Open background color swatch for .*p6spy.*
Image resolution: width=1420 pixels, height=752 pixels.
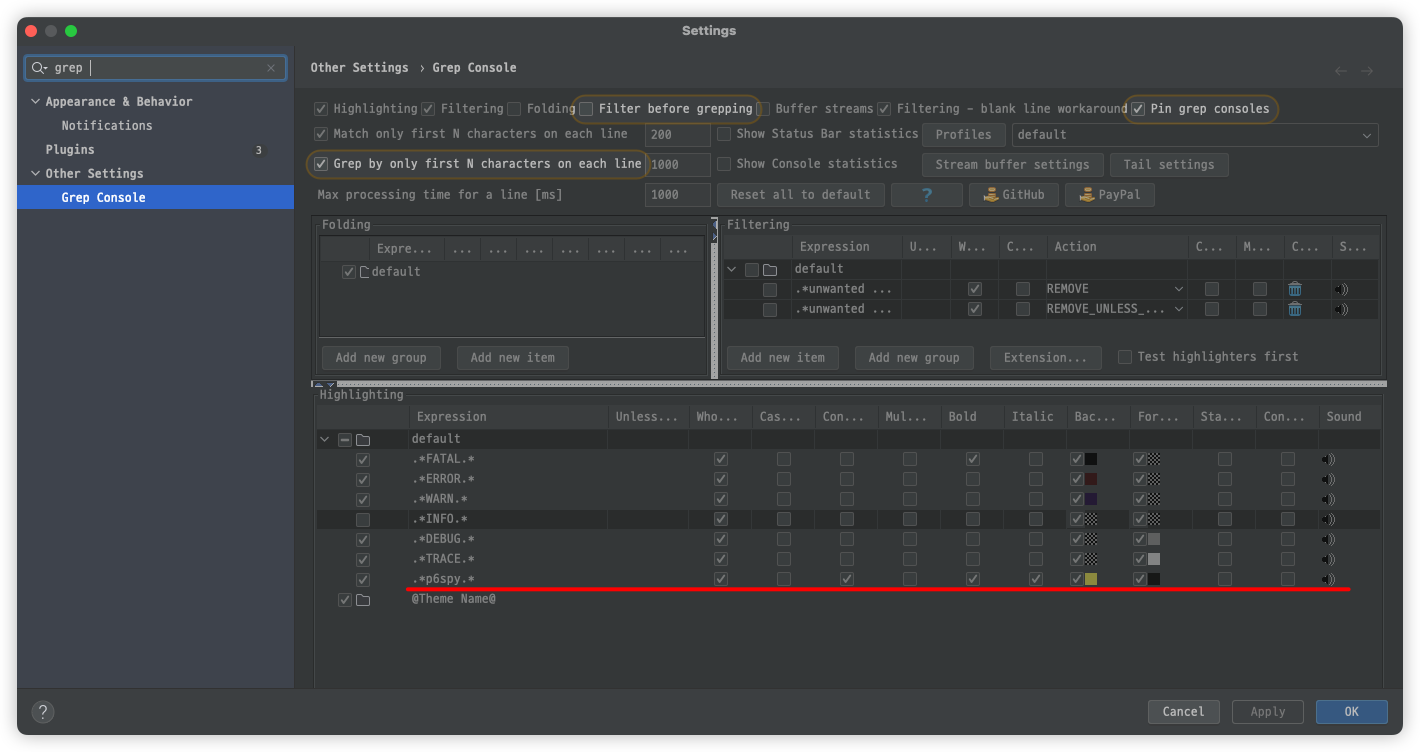(x=1091, y=579)
